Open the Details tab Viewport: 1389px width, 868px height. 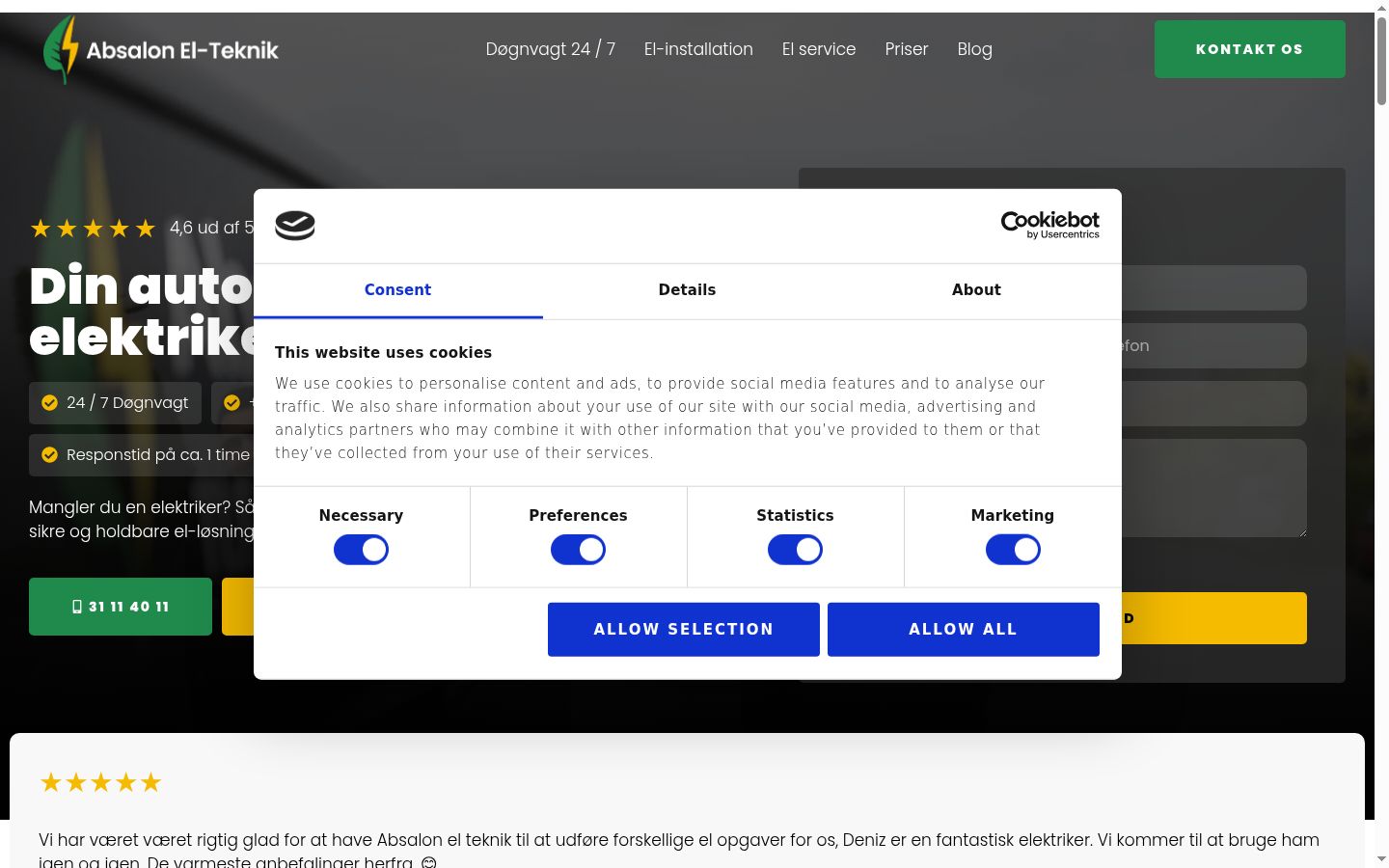(687, 290)
